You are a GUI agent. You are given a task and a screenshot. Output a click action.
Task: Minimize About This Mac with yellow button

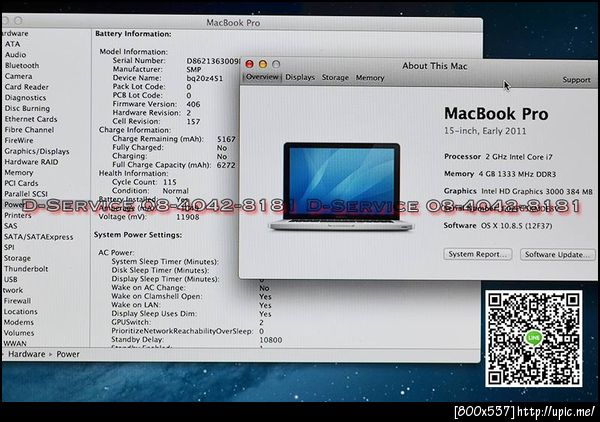[x=263, y=64]
